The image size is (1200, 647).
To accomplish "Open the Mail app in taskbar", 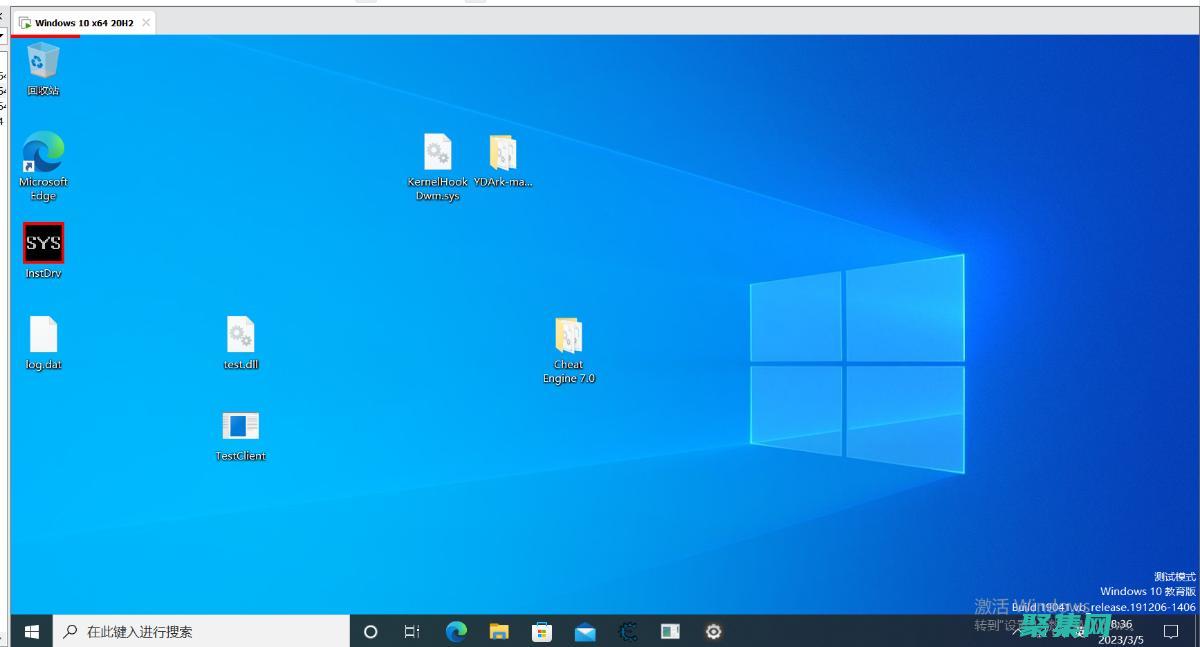I will tap(585, 631).
